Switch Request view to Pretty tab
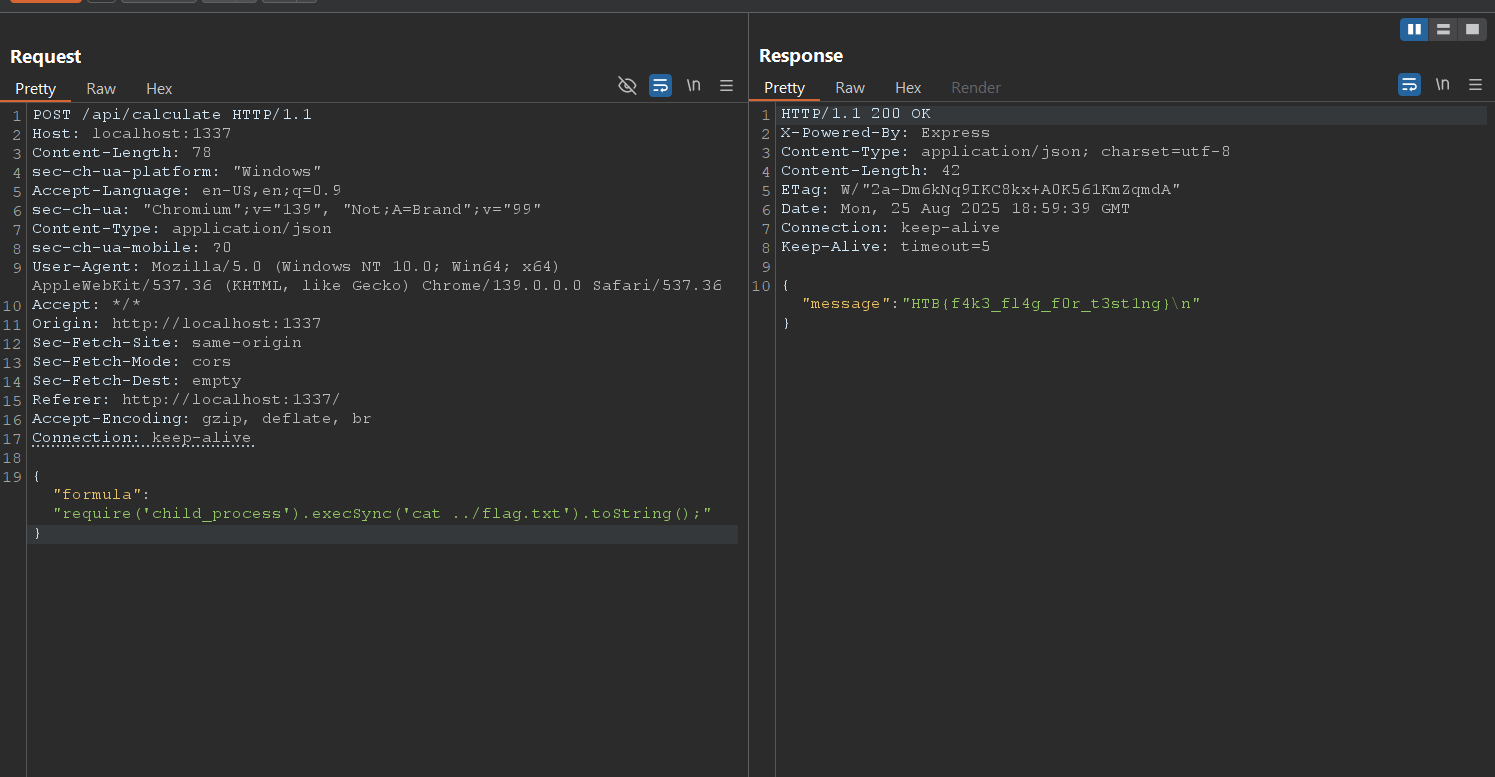1495x777 pixels. [35, 89]
